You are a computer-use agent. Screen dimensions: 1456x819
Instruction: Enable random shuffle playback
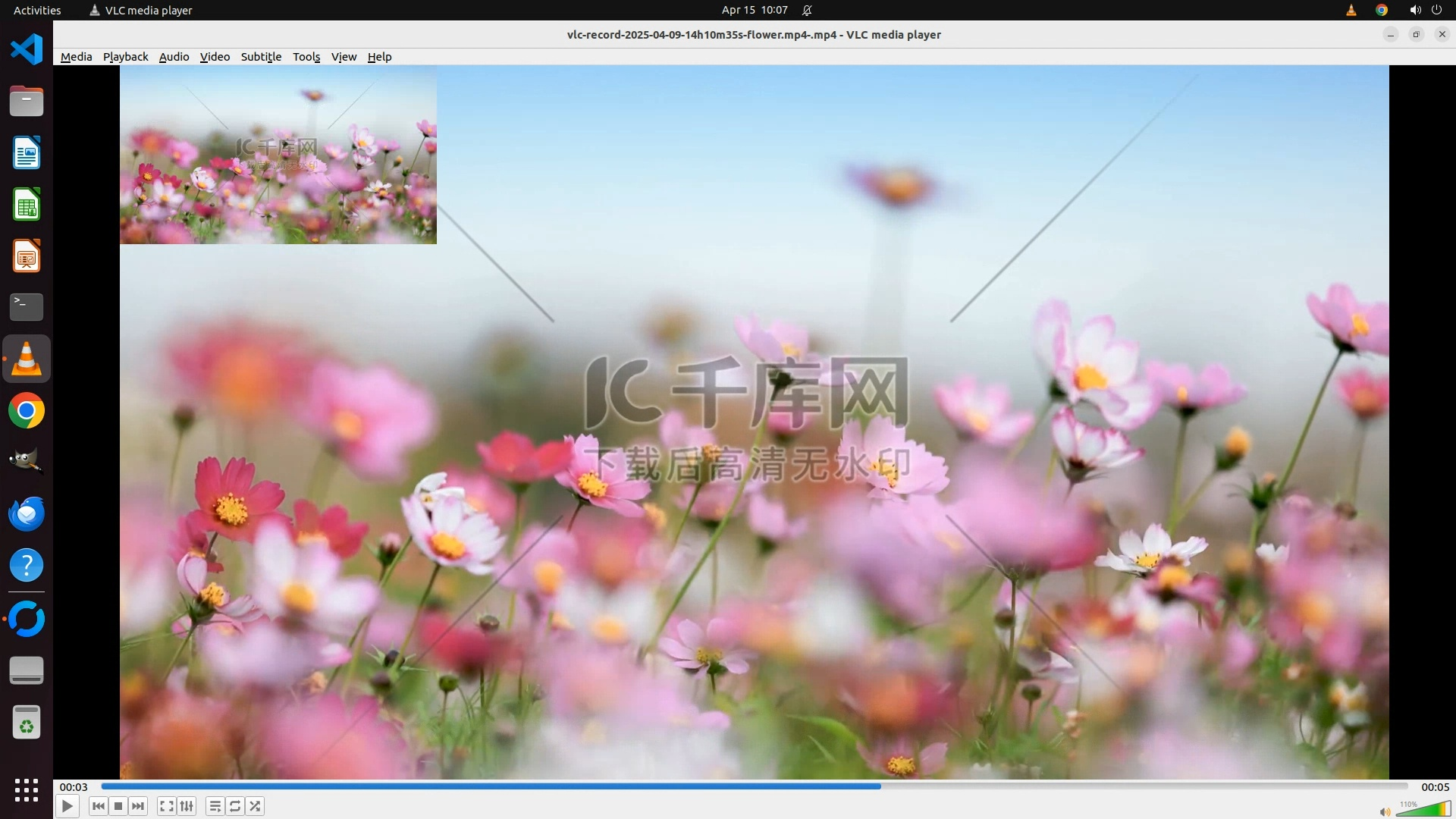[256, 806]
